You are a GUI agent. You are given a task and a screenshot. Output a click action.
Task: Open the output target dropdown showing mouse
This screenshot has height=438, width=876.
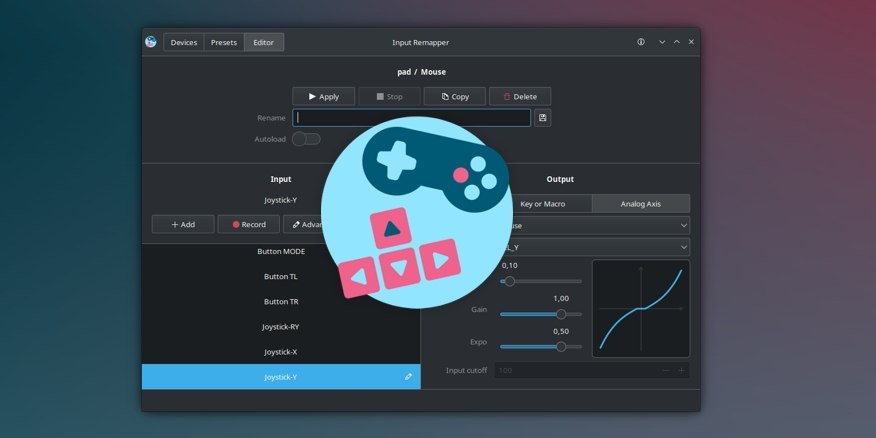(x=600, y=226)
